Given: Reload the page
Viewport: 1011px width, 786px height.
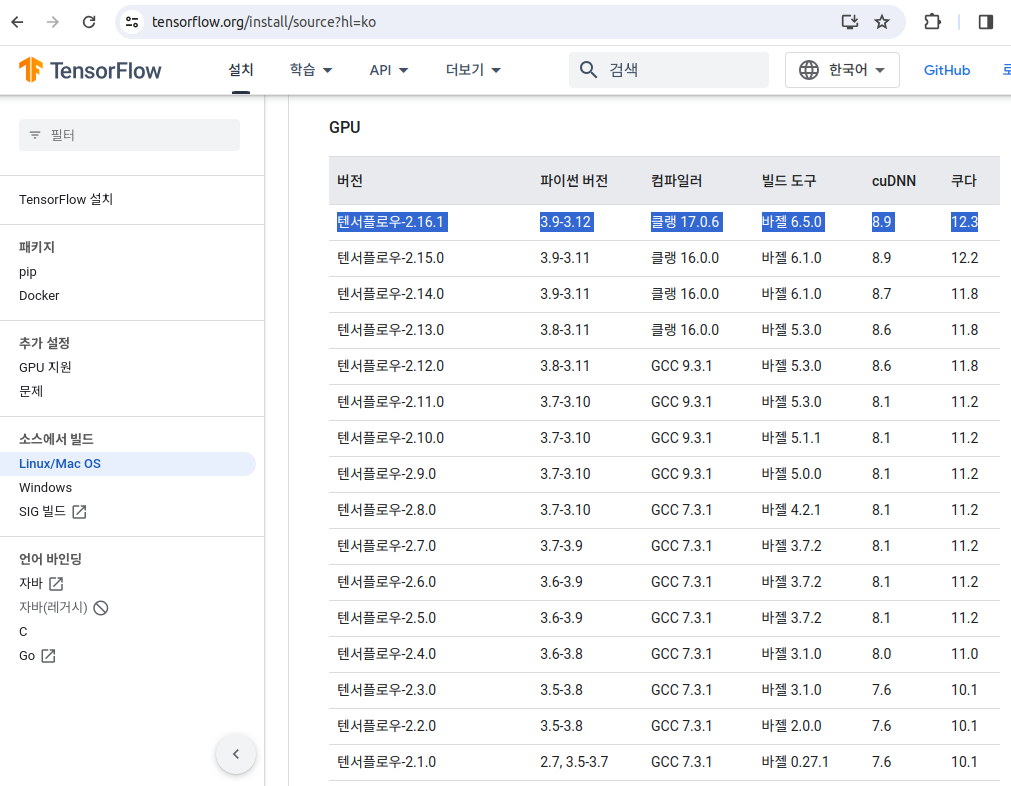Looking at the screenshot, I should pos(89,22).
